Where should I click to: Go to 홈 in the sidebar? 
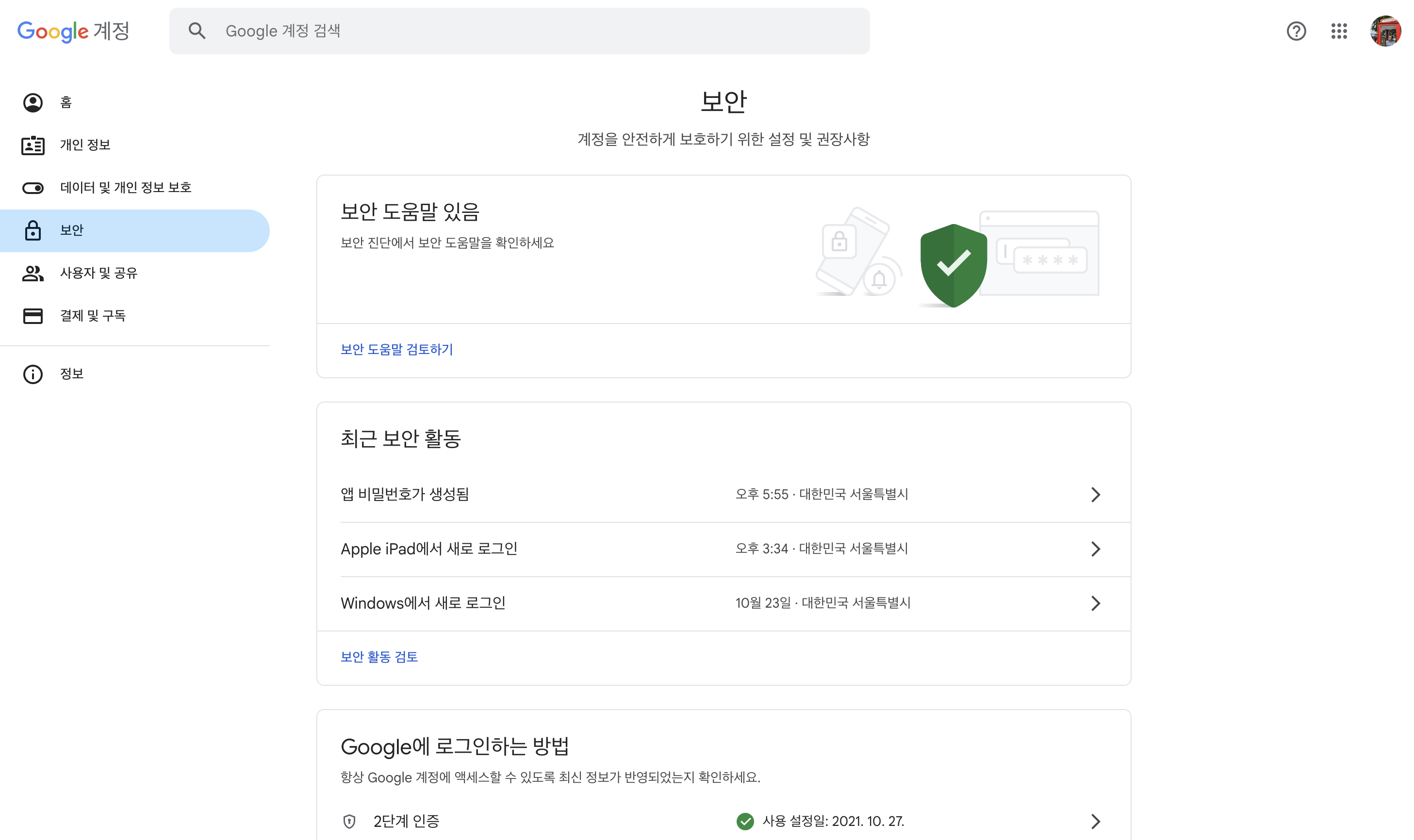[x=135, y=102]
